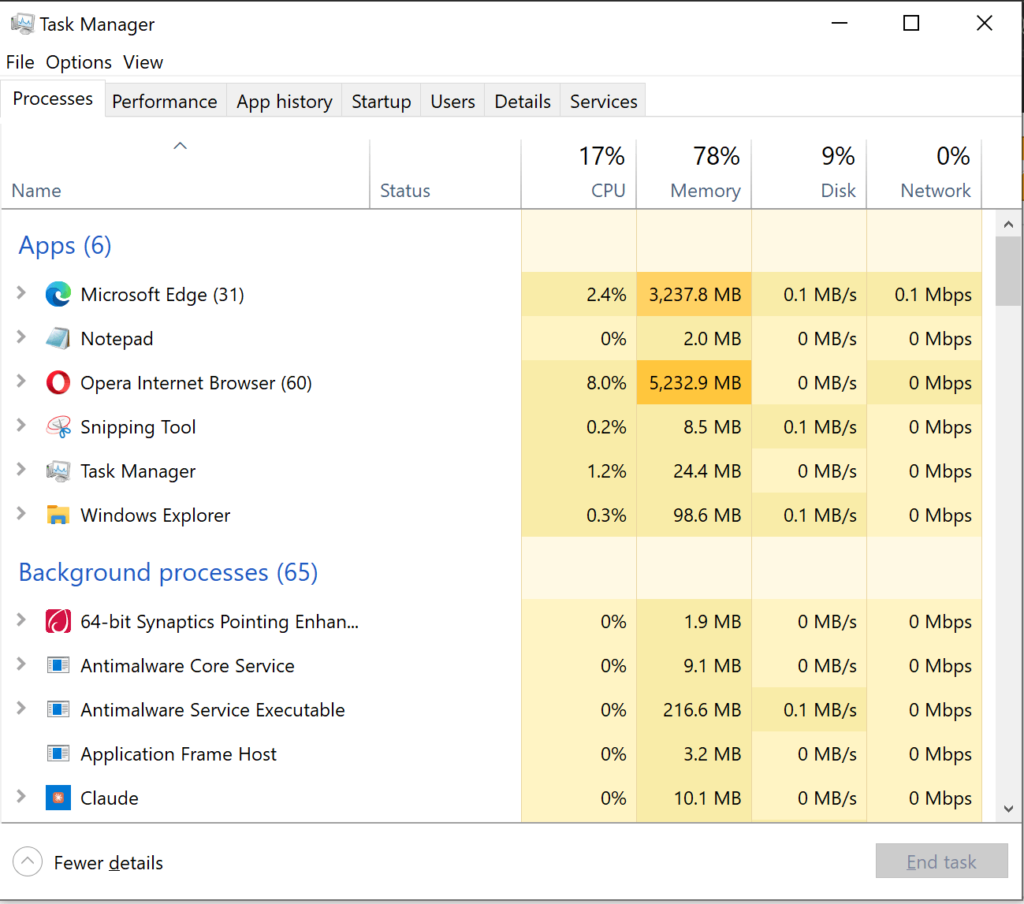Expand the Snipping Tool row
This screenshot has width=1024, height=904.
coord(21,425)
